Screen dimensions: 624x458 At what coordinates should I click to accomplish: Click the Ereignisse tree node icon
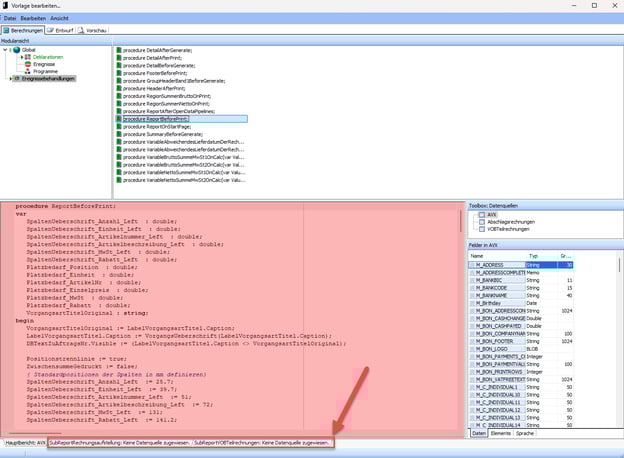[27, 64]
